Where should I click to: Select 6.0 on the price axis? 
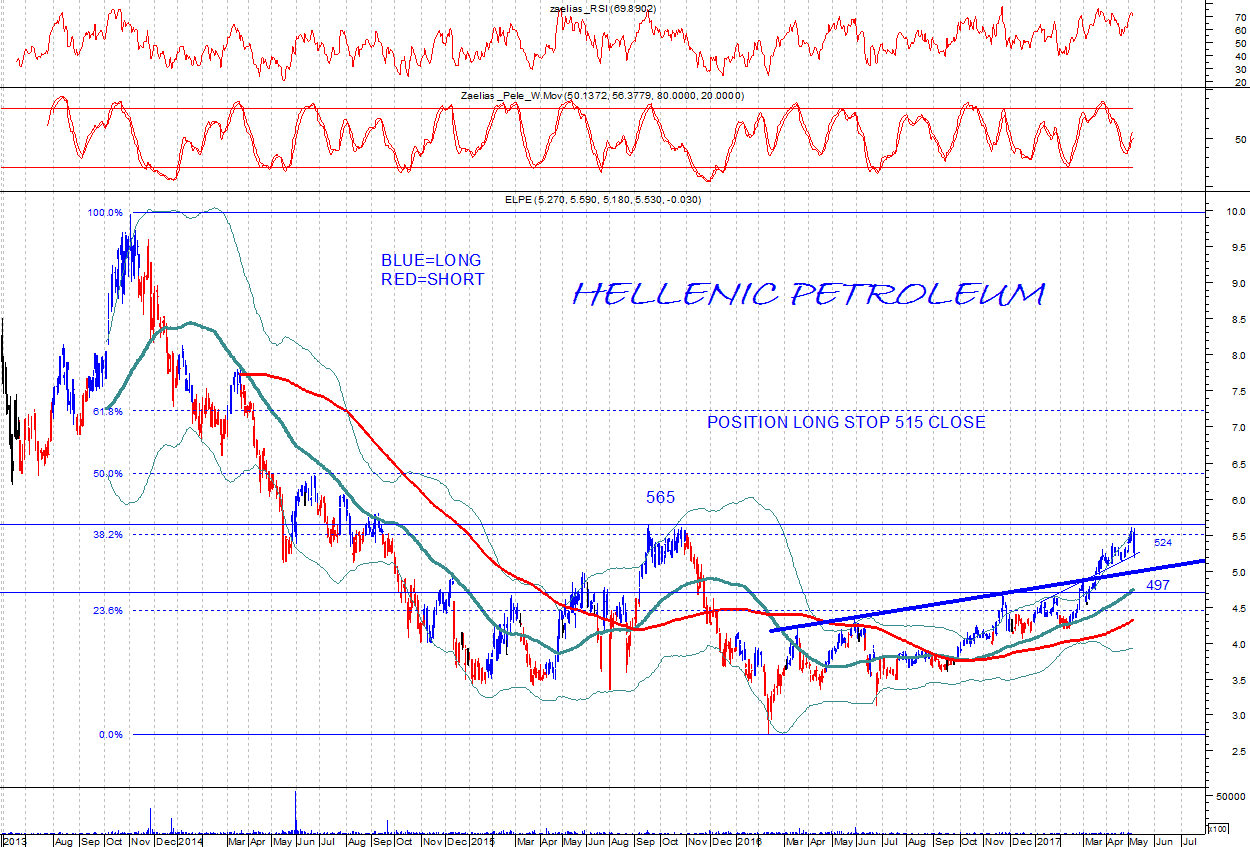tap(1237, 501)
